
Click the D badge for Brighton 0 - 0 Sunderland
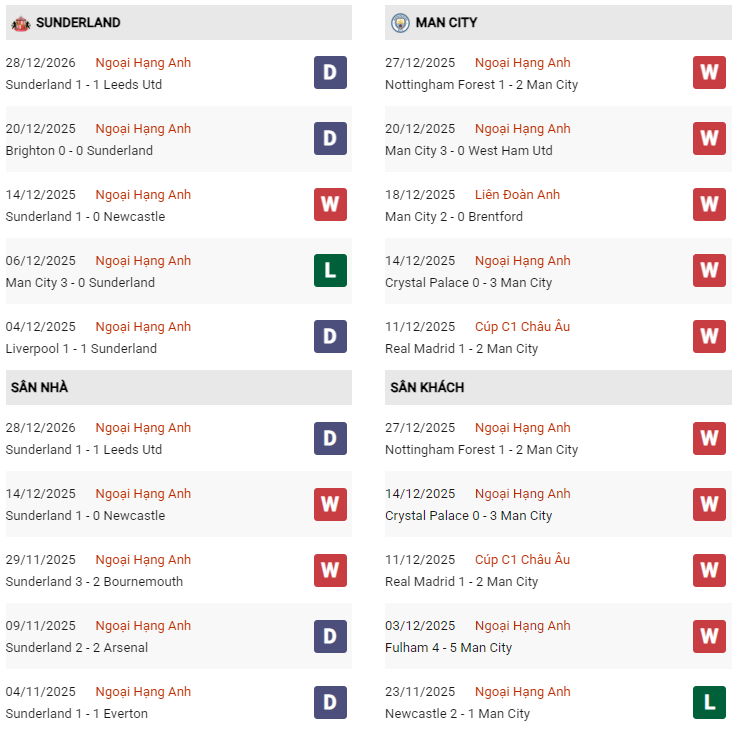tap(330, 139)
